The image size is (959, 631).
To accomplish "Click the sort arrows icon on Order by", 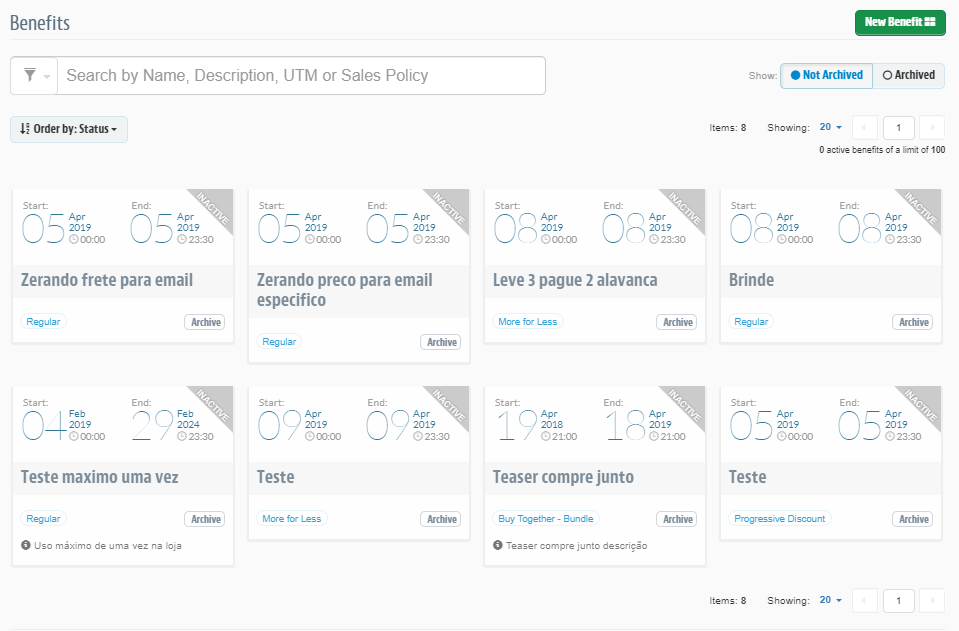I will 24,129.
